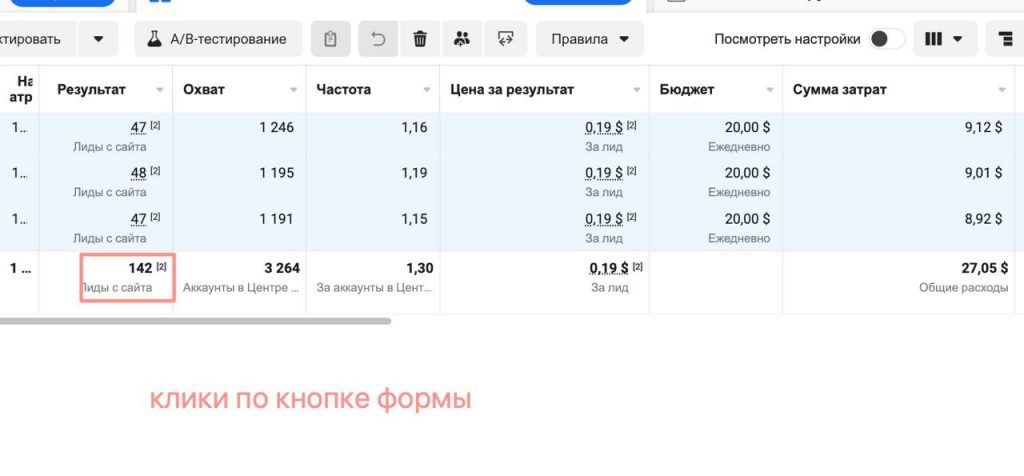Sort by the Частота column header
The image size is (1024, 476).
pyautogui.click(x=343, y=89)
